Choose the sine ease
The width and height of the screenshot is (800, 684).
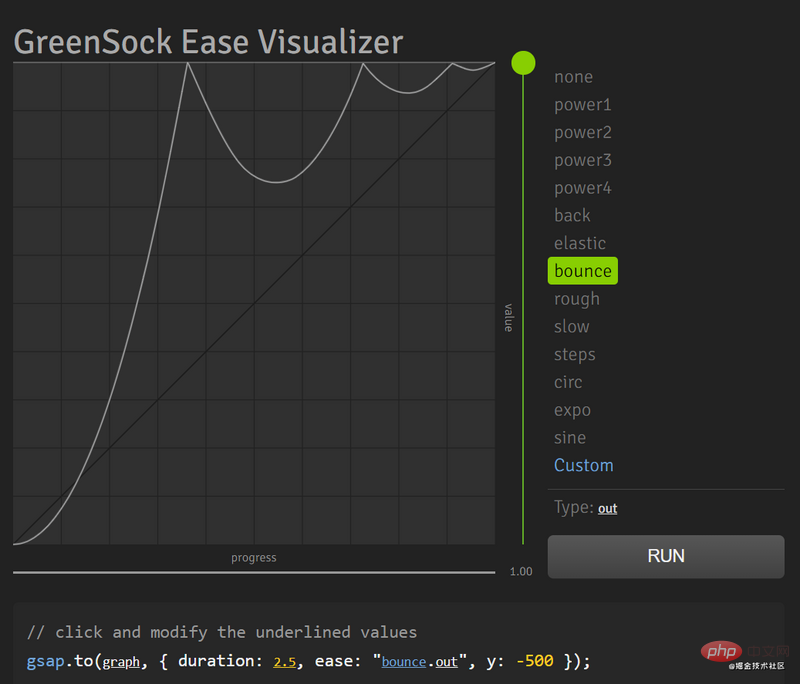coord(570,438)
